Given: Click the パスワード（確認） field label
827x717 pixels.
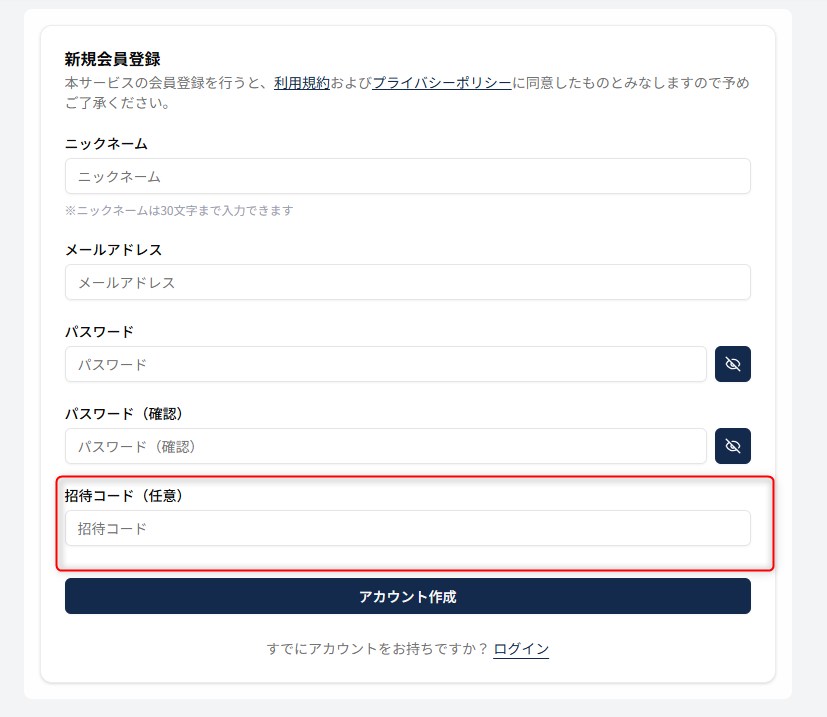Looking at the screenshot, I should click(x=127, y=414).
